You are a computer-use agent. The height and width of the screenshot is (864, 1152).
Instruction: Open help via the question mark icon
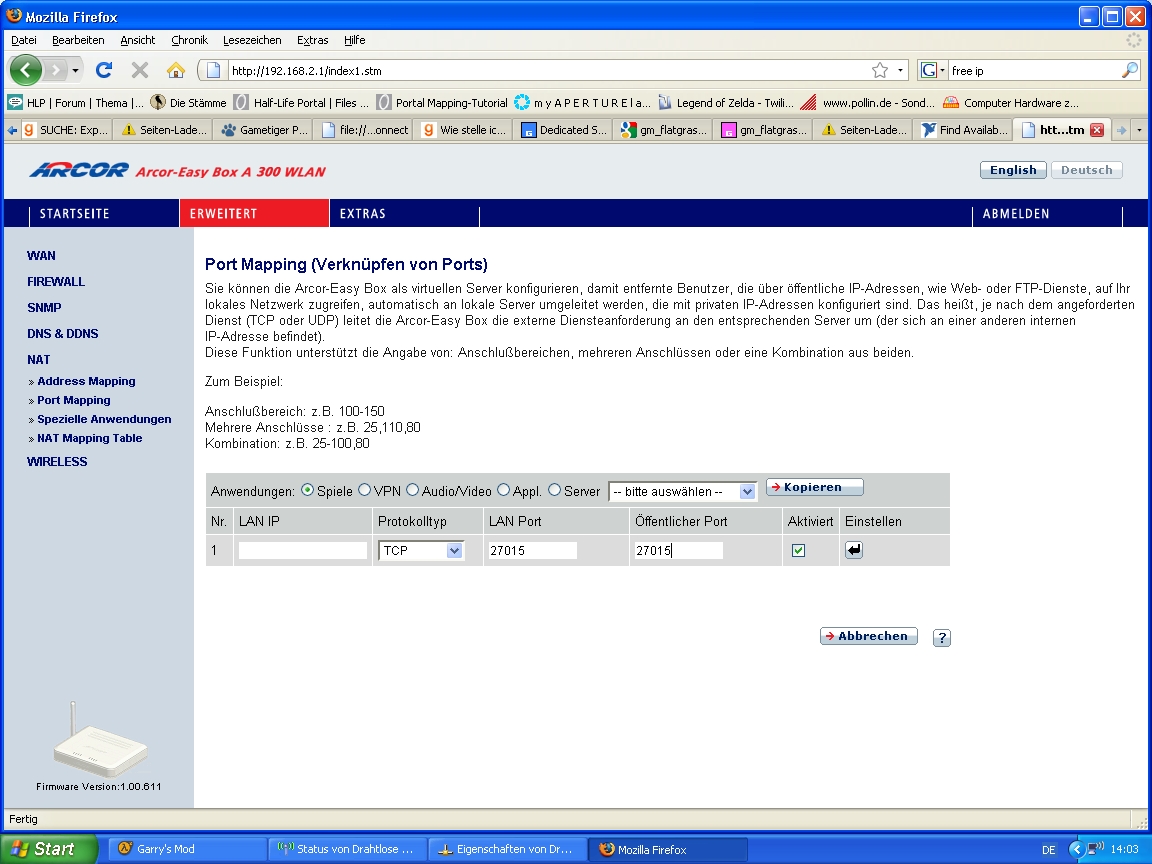coord(941,638)
